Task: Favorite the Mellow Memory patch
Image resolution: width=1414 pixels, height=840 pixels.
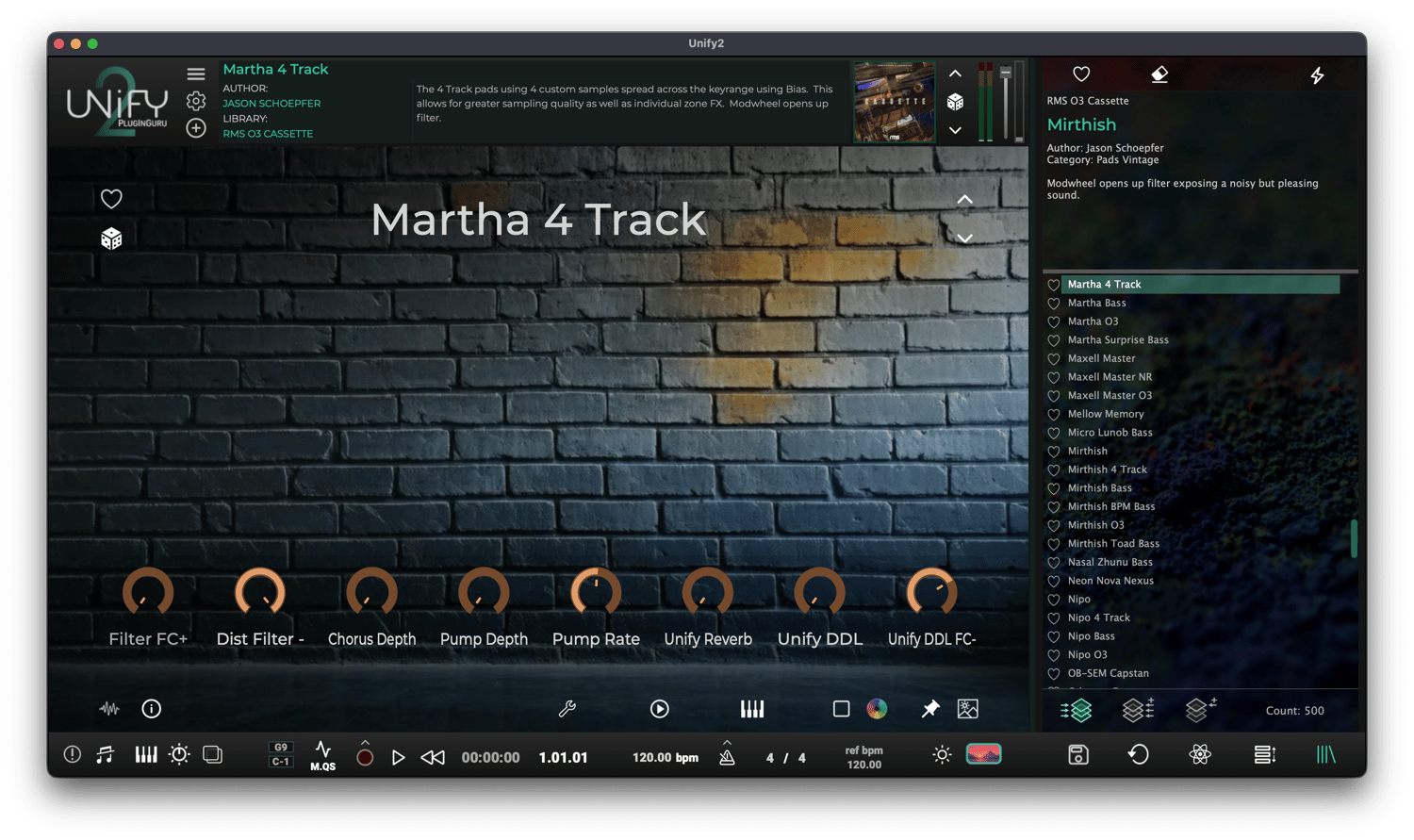Action: pos(1054,415)
